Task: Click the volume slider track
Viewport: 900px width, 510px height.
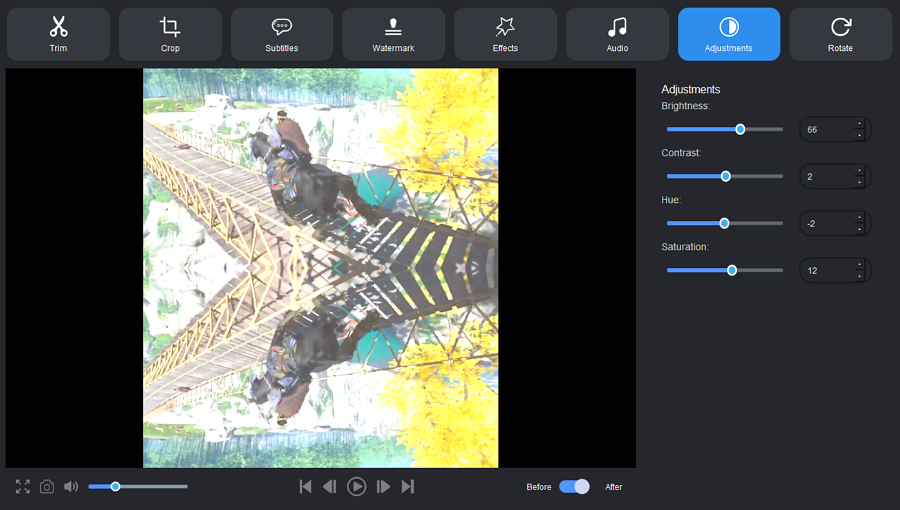Action: 138,486
